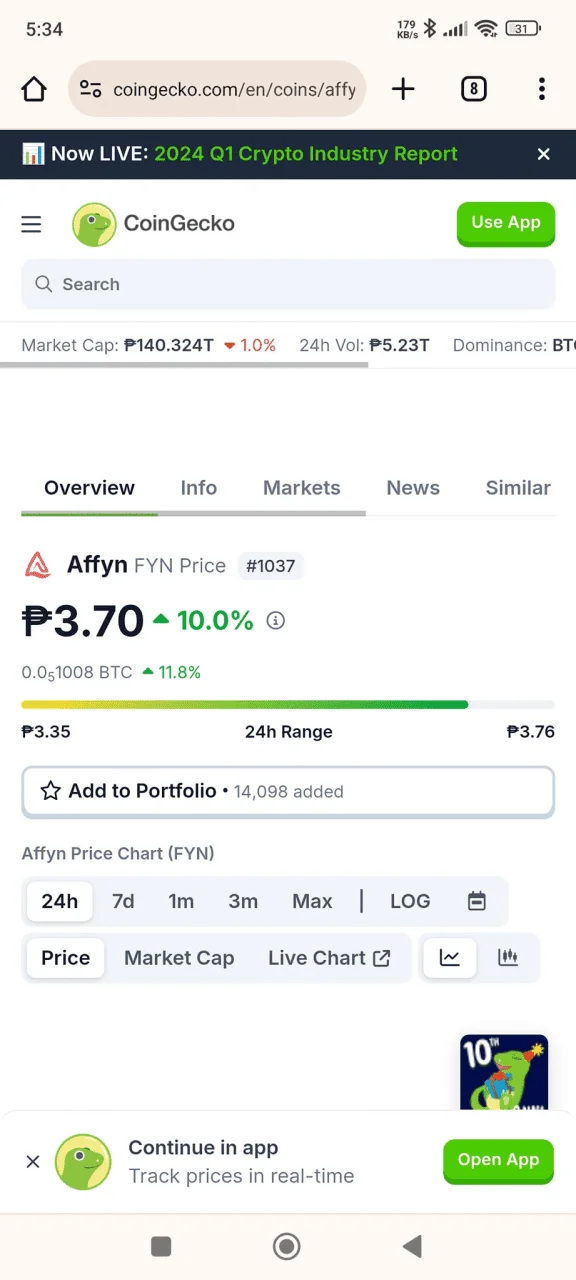The height and width of the screenshot is (1280, 576).
Task: Toggle the LOG scale option
Action: click(410, 901)
